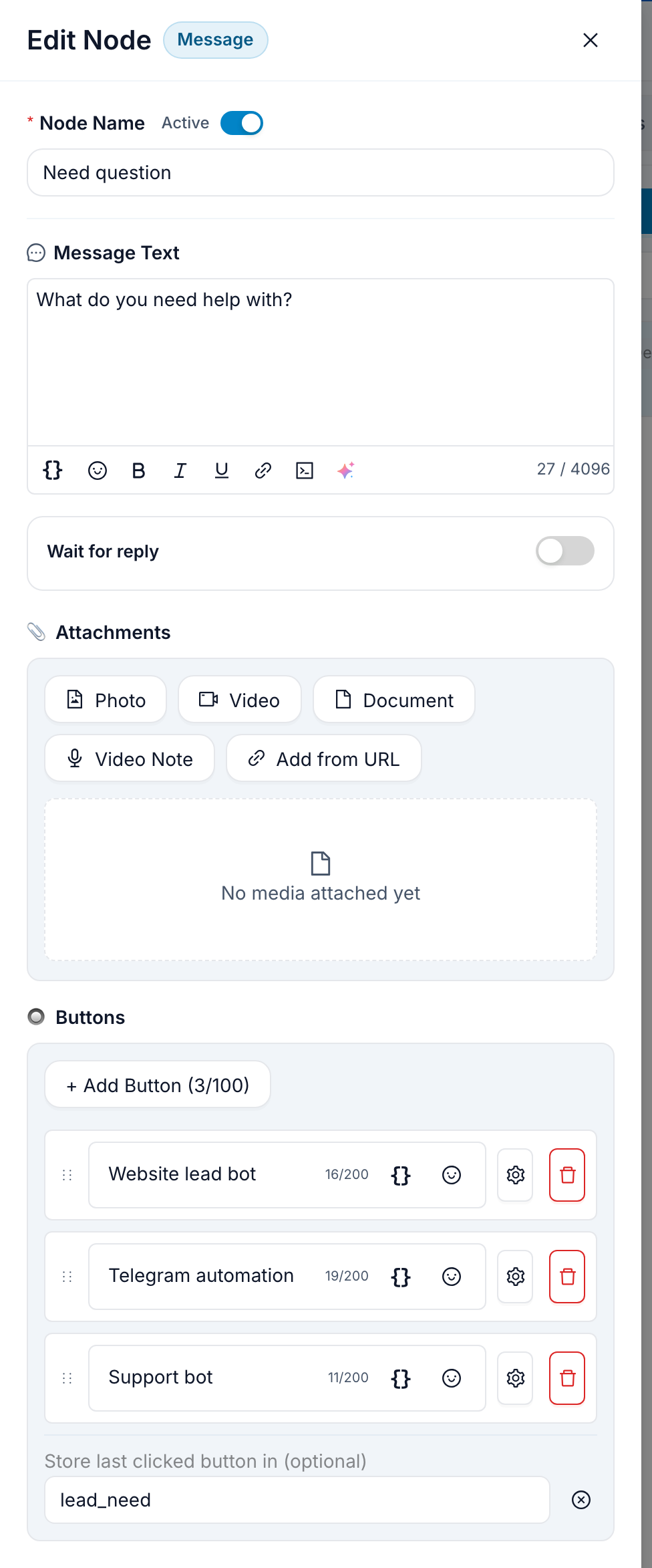
Task: Insert variable into Telegram automation button
Action: click(x=401, y=1277)
